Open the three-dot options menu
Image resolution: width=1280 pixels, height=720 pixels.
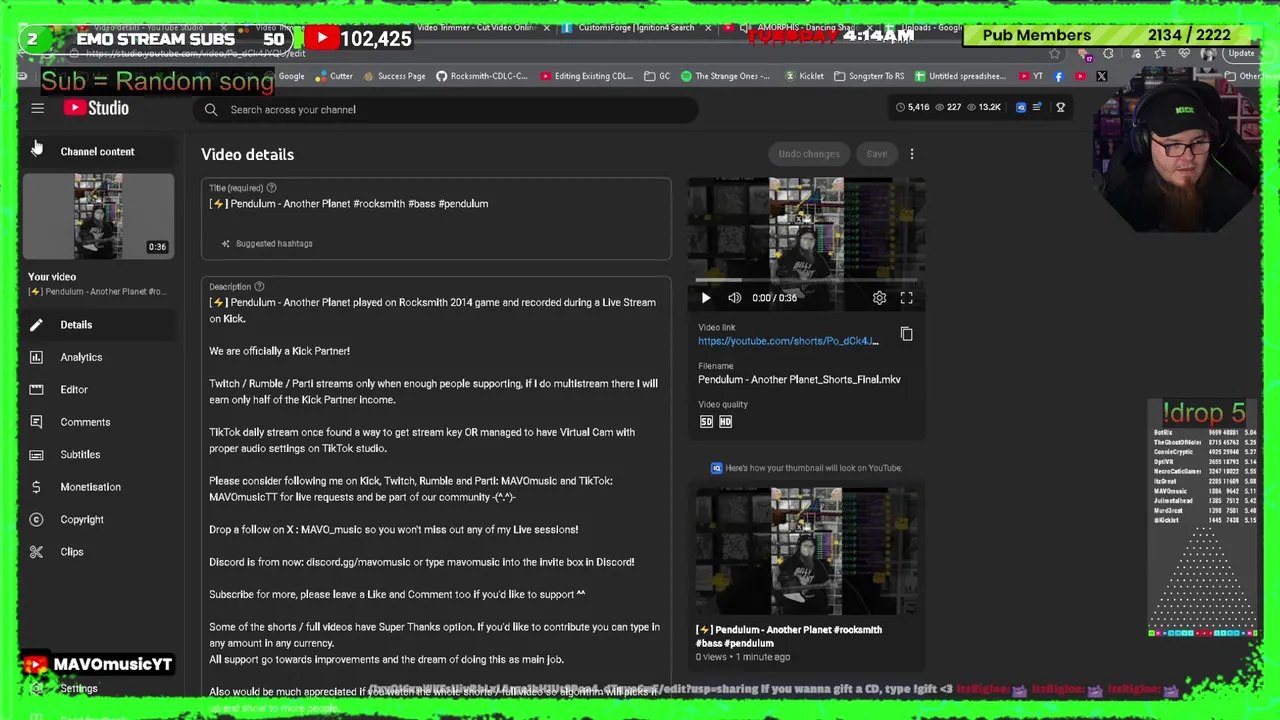(x=912, y=154)
